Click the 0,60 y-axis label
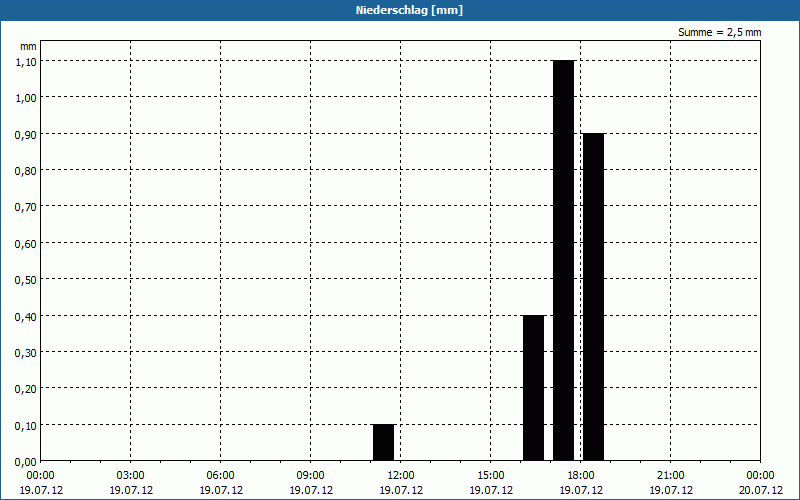Viewport: 800px width, 500px height. point(26,243)
